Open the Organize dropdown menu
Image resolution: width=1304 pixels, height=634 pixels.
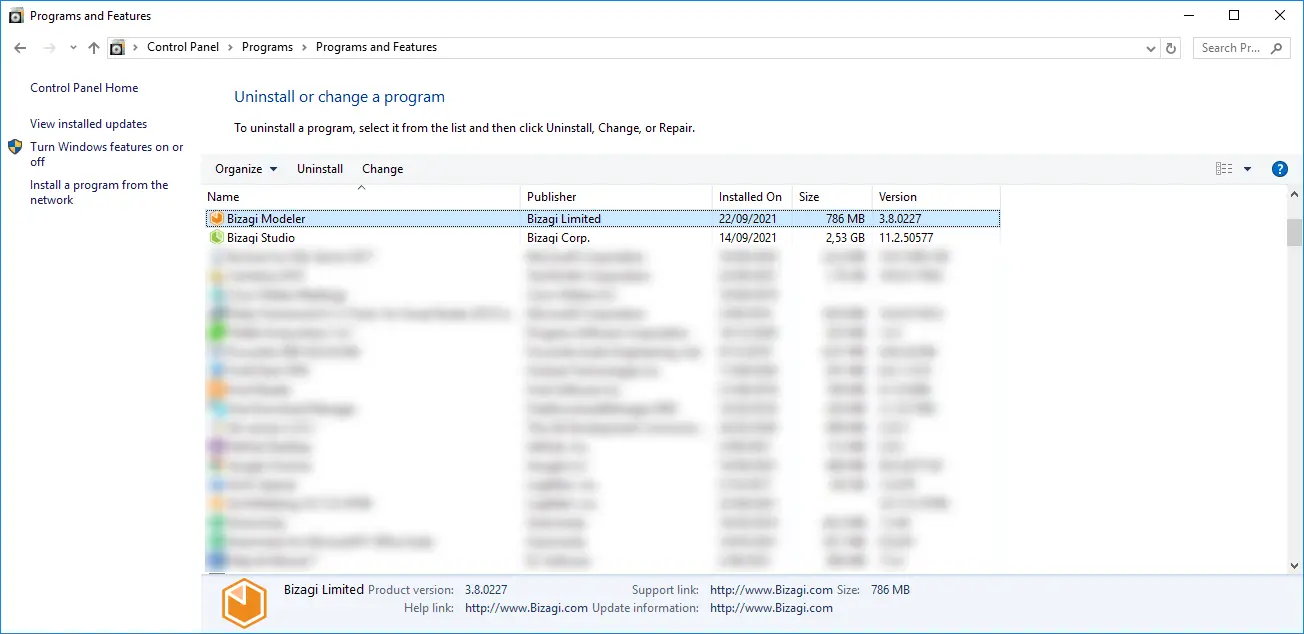pyautogui.click(x=246, y=169)
